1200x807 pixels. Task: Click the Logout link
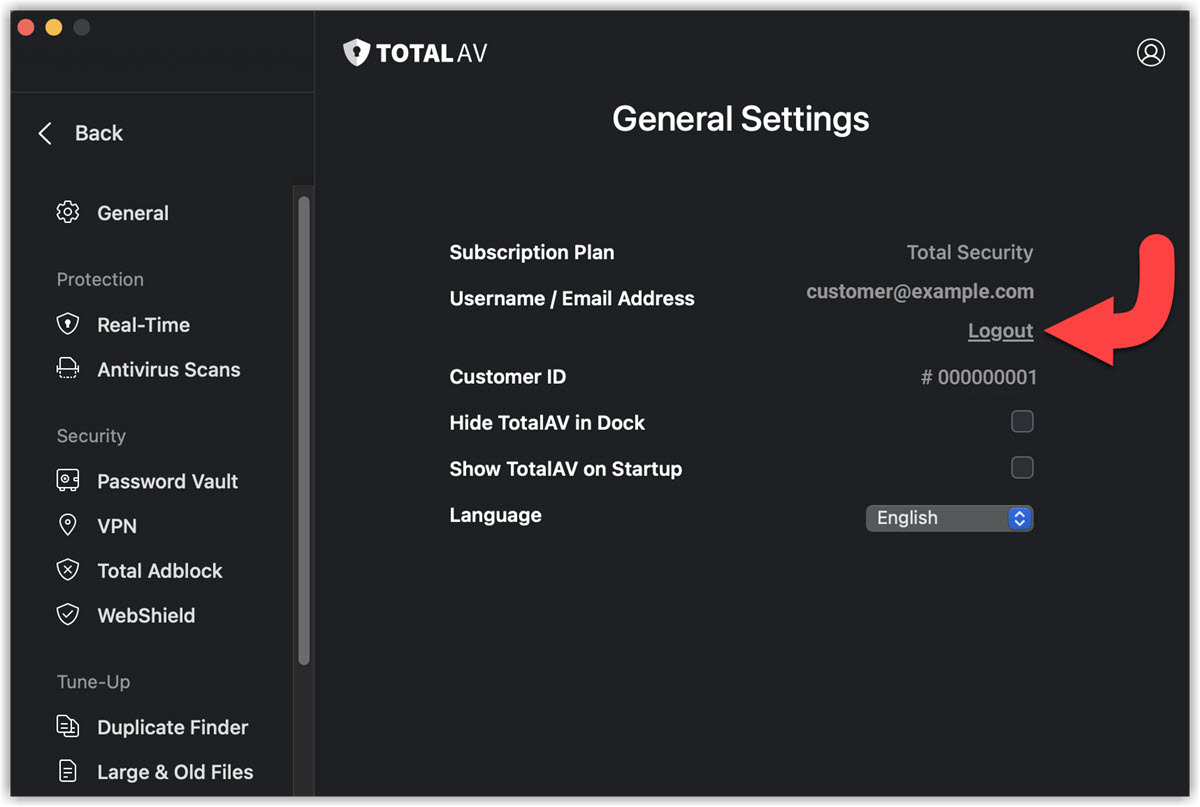pos(1000,331)
